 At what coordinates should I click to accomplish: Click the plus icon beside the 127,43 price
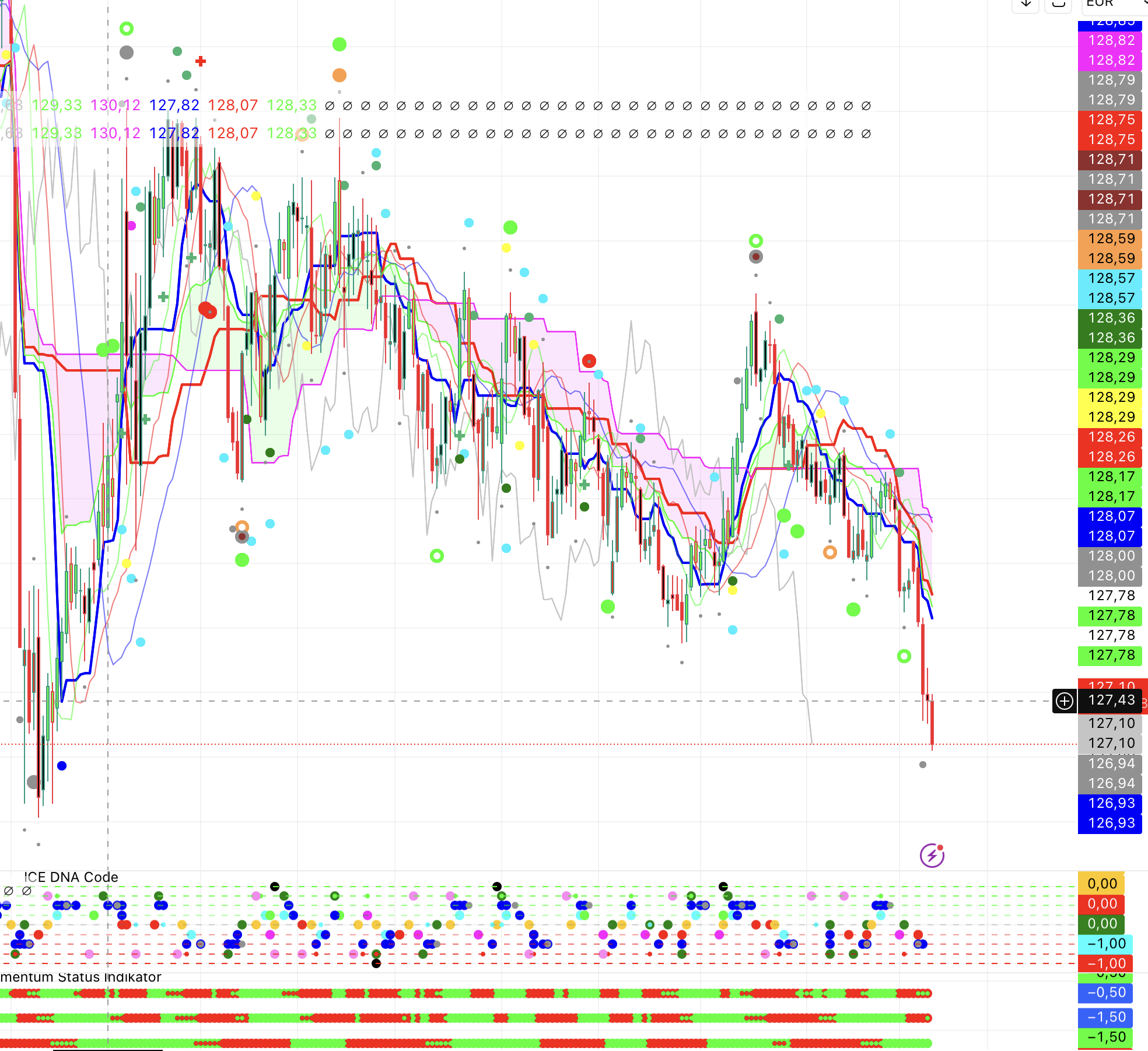click(x=1065, y=700)
